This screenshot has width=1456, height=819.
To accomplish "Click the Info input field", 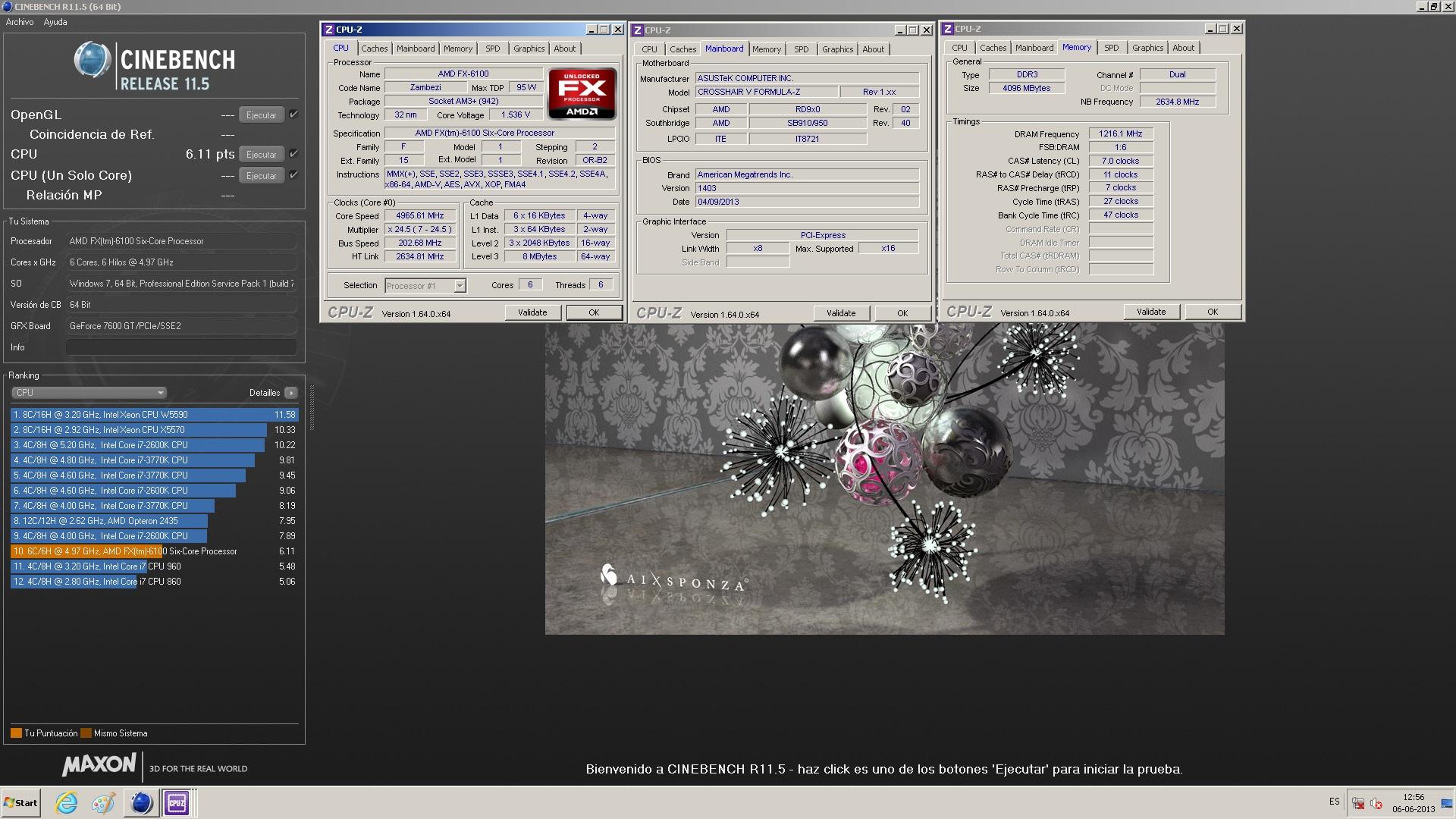I will tap(181, 347).
